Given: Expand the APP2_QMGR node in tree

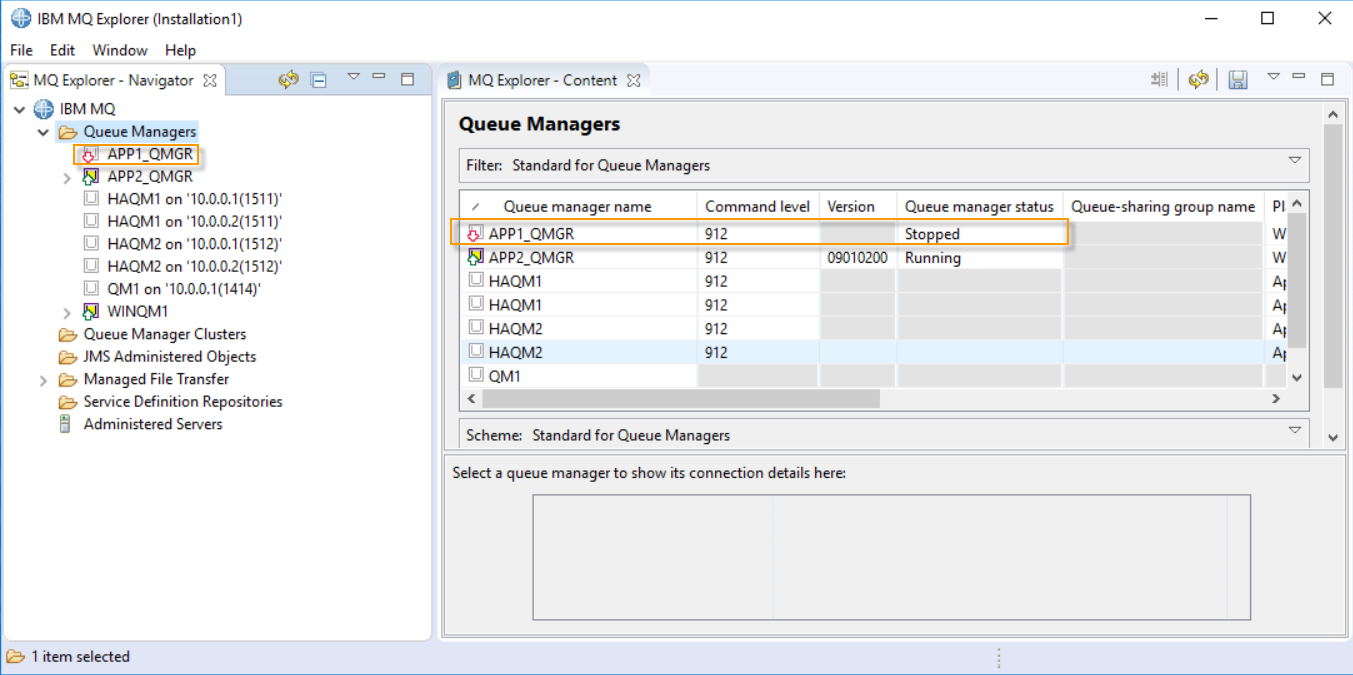Looking at the screenshot, I should [x=67, y=177].
